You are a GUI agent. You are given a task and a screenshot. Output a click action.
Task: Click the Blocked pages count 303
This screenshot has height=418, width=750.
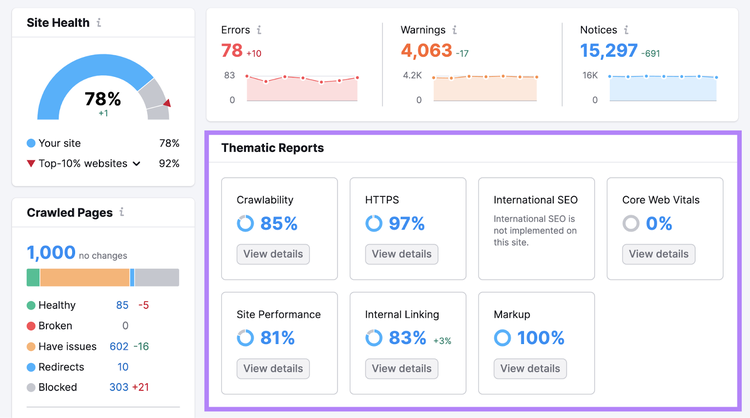tap(119, 387)
